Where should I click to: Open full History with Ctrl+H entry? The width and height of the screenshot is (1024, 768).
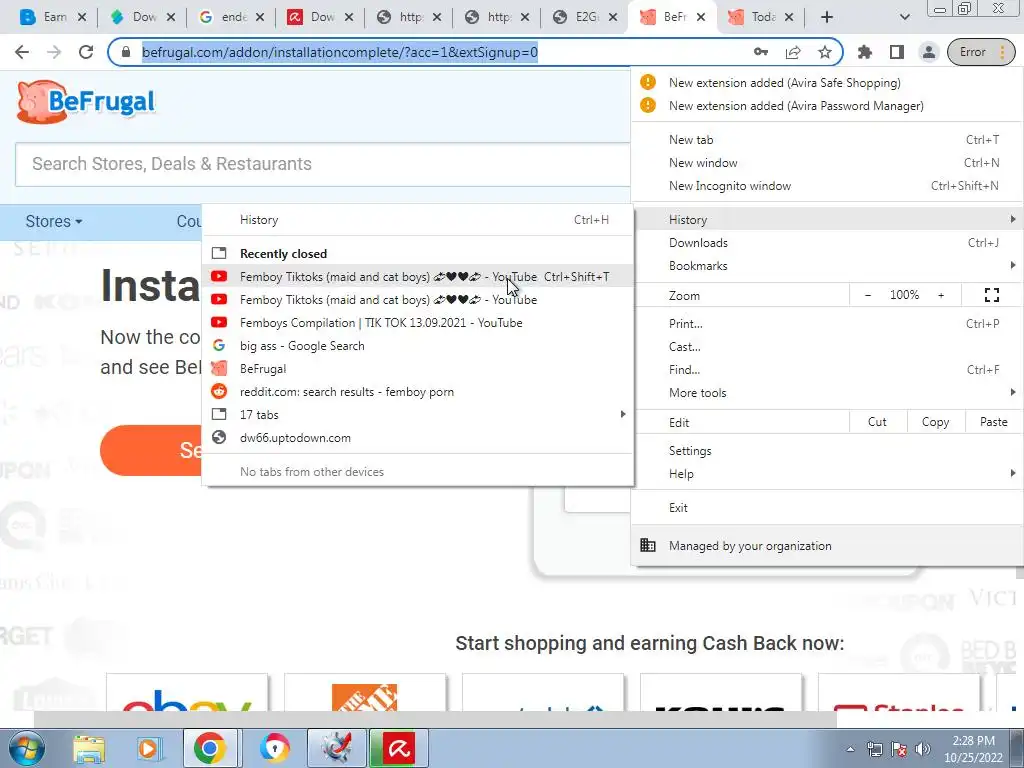click(x=418, y=219)
